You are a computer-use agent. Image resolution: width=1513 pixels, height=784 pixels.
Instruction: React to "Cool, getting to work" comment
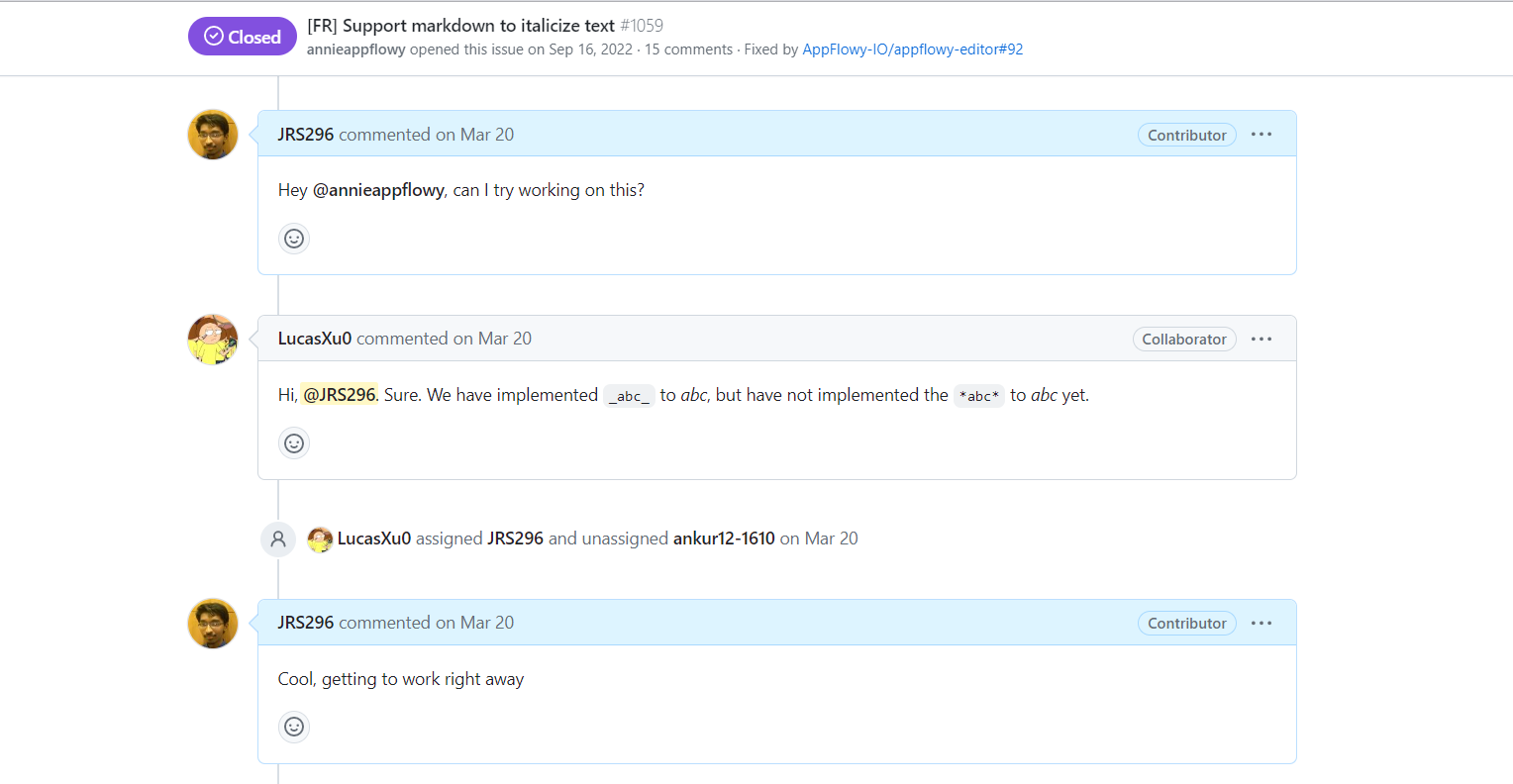(x=294, y=728)
